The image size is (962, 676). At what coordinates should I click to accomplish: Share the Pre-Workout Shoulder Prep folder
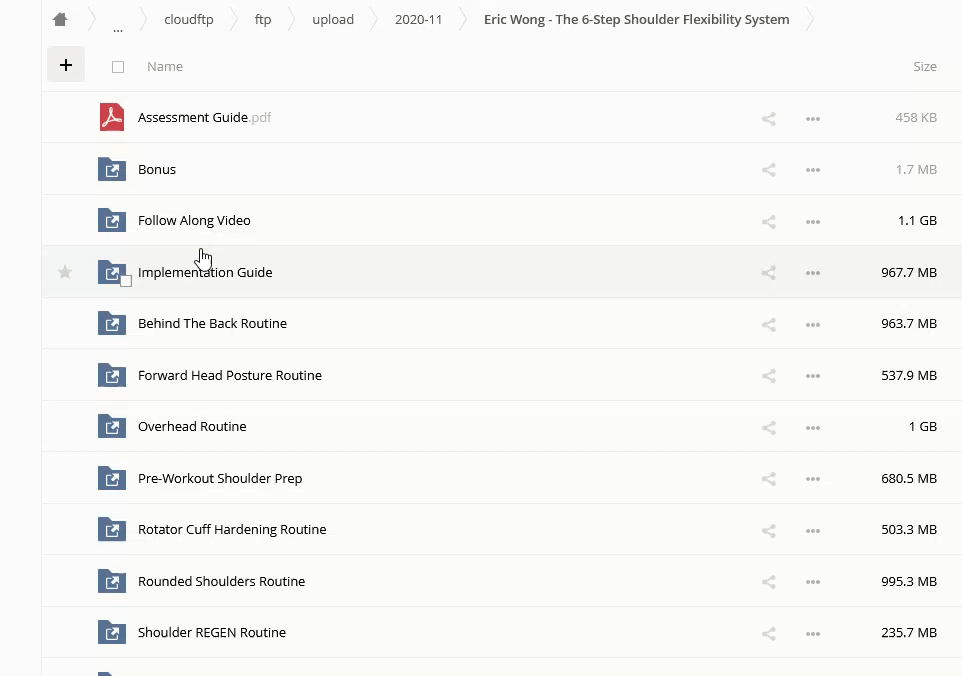(x=769, y=479)
